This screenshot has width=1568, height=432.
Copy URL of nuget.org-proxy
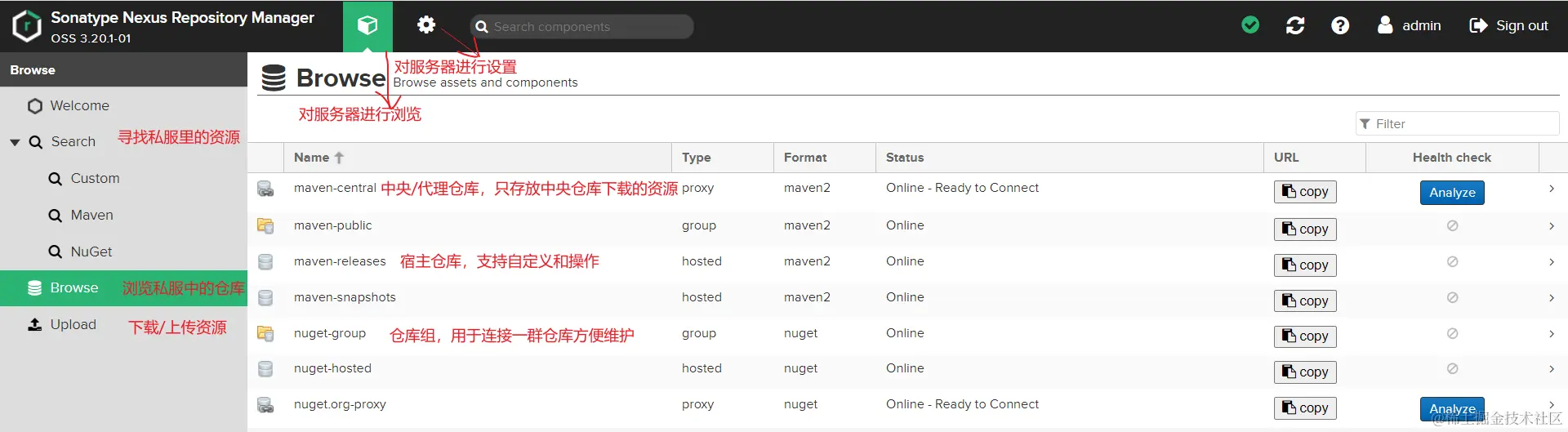[1305, 408]
